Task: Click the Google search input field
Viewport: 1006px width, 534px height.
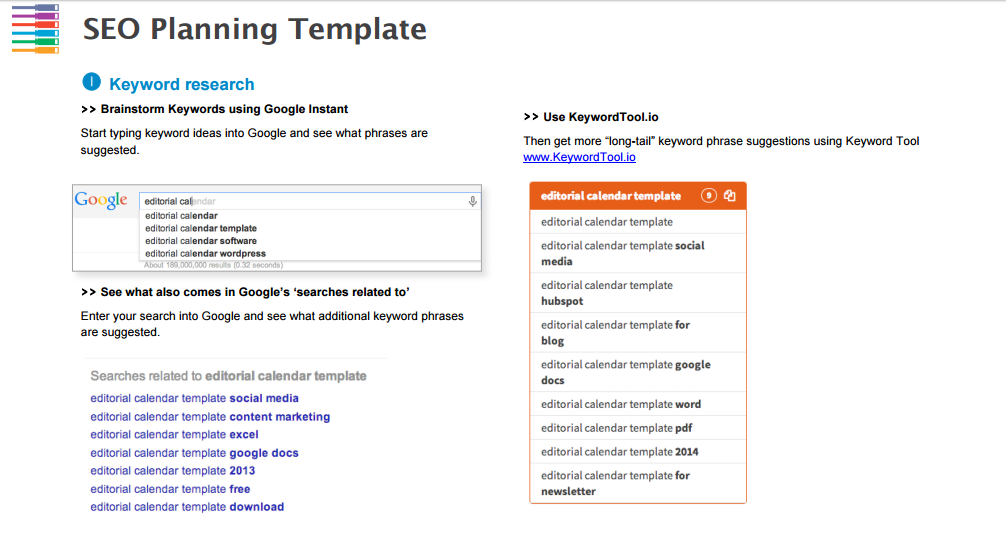Action: coord(309,201)
